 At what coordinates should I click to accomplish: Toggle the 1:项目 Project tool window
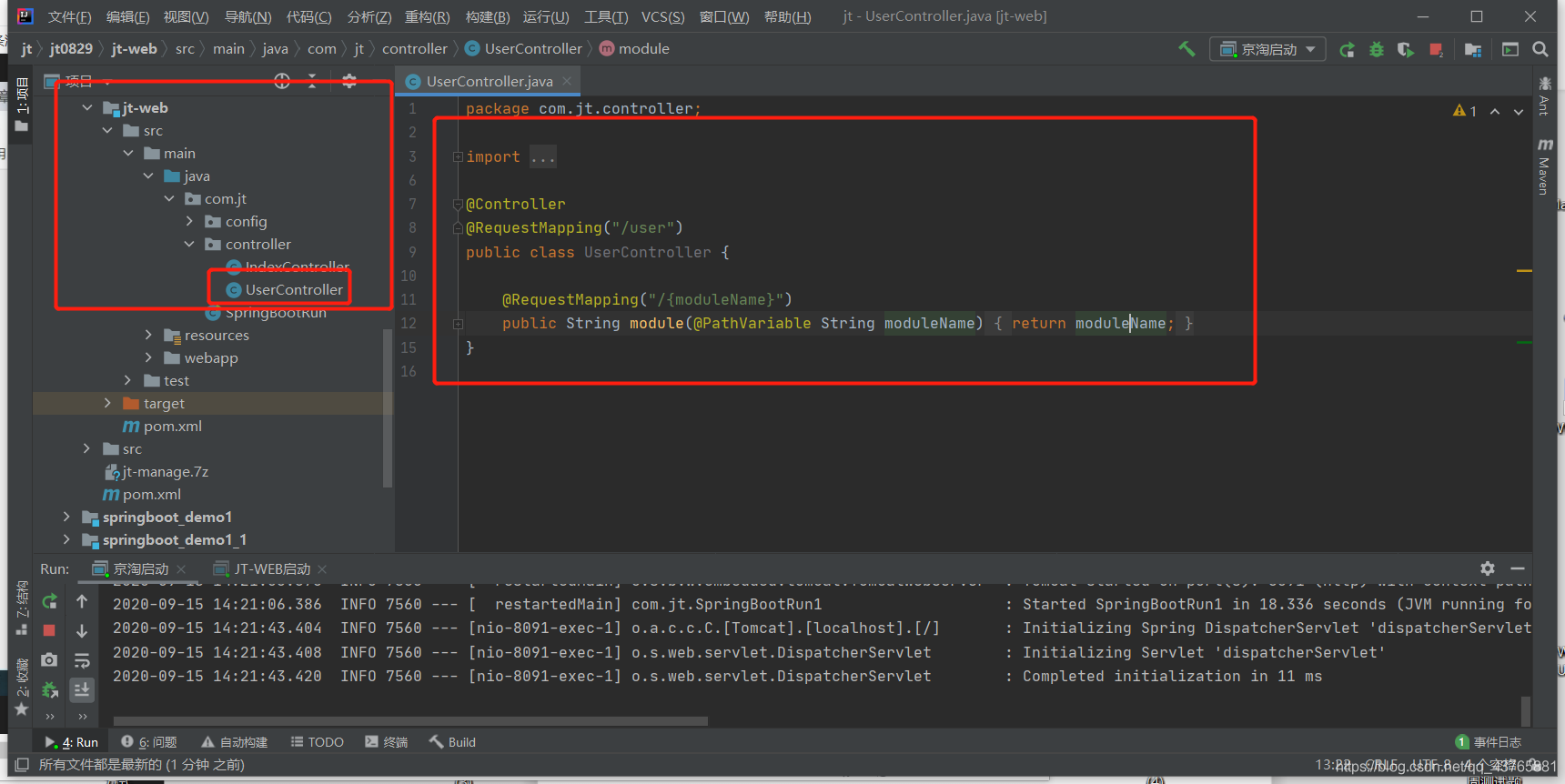(22, 106)
